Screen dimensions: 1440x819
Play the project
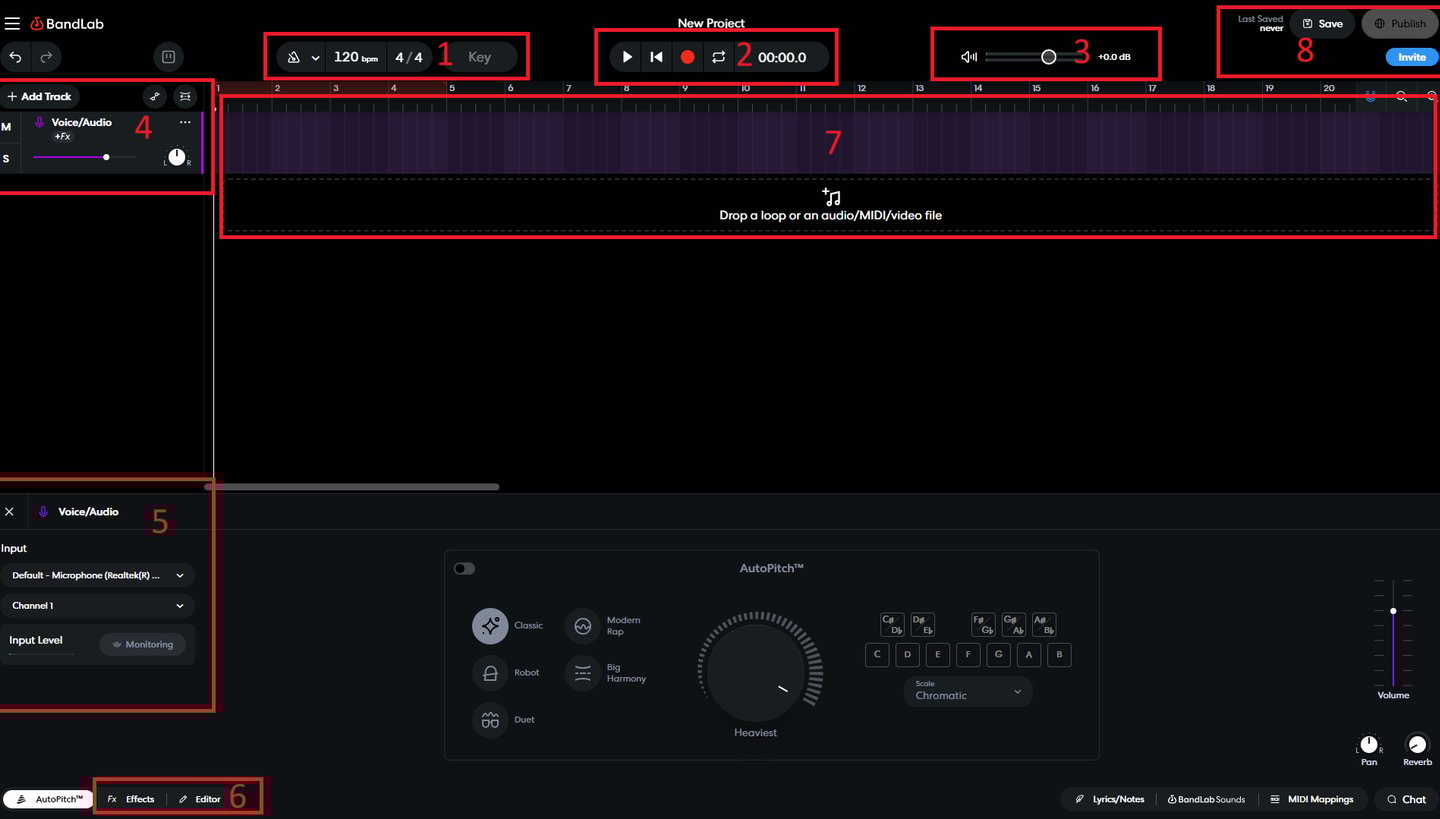pyautogui.click(x=627, y=57)
